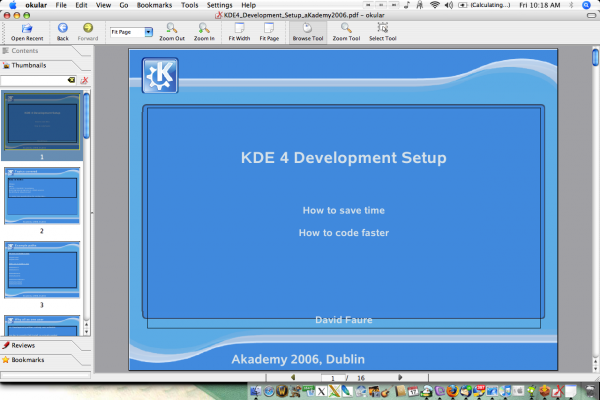
Task: Click the document scrollbar down arrow
Action: [x=595, y=369]
